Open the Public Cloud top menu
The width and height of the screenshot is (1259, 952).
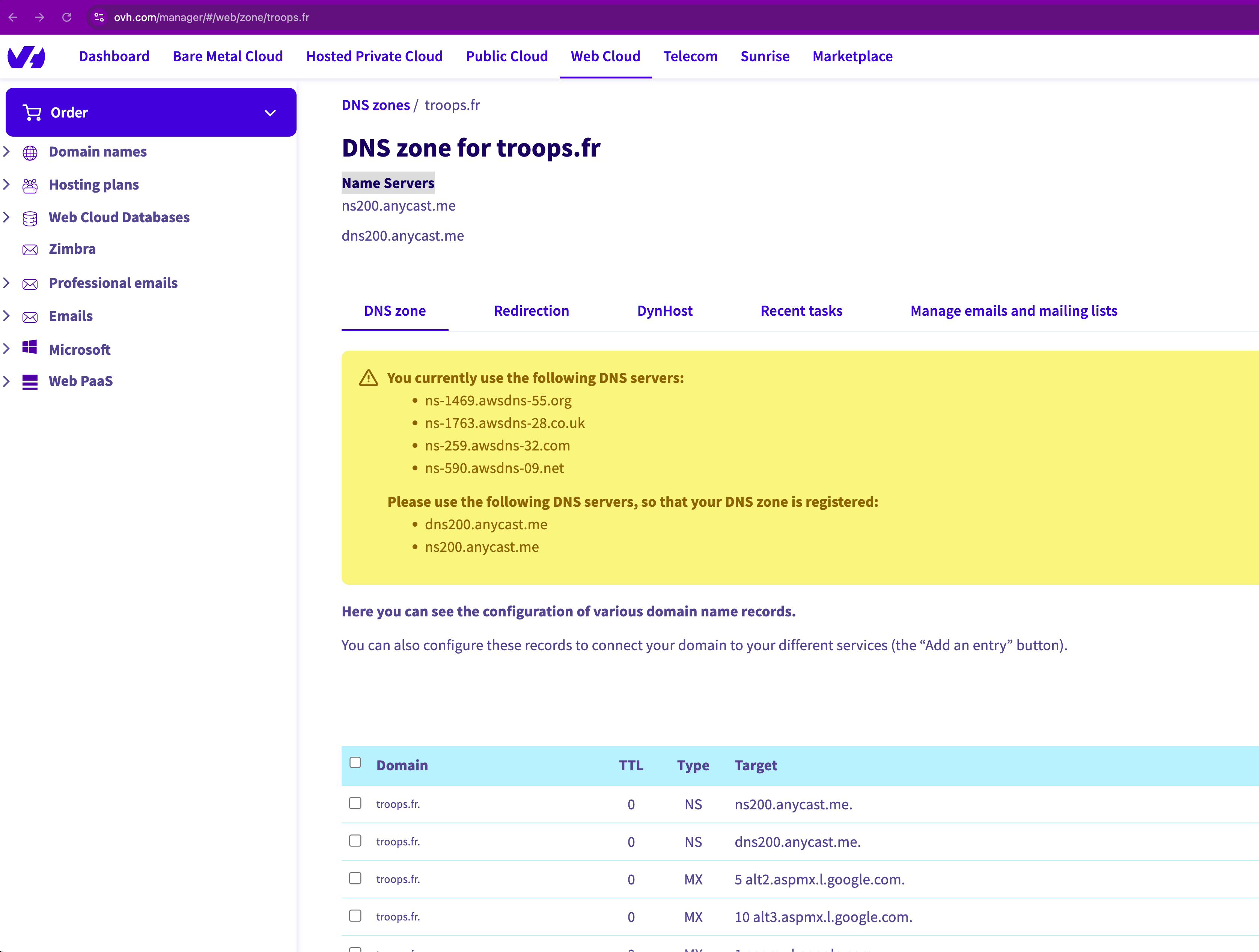[506, 56]
